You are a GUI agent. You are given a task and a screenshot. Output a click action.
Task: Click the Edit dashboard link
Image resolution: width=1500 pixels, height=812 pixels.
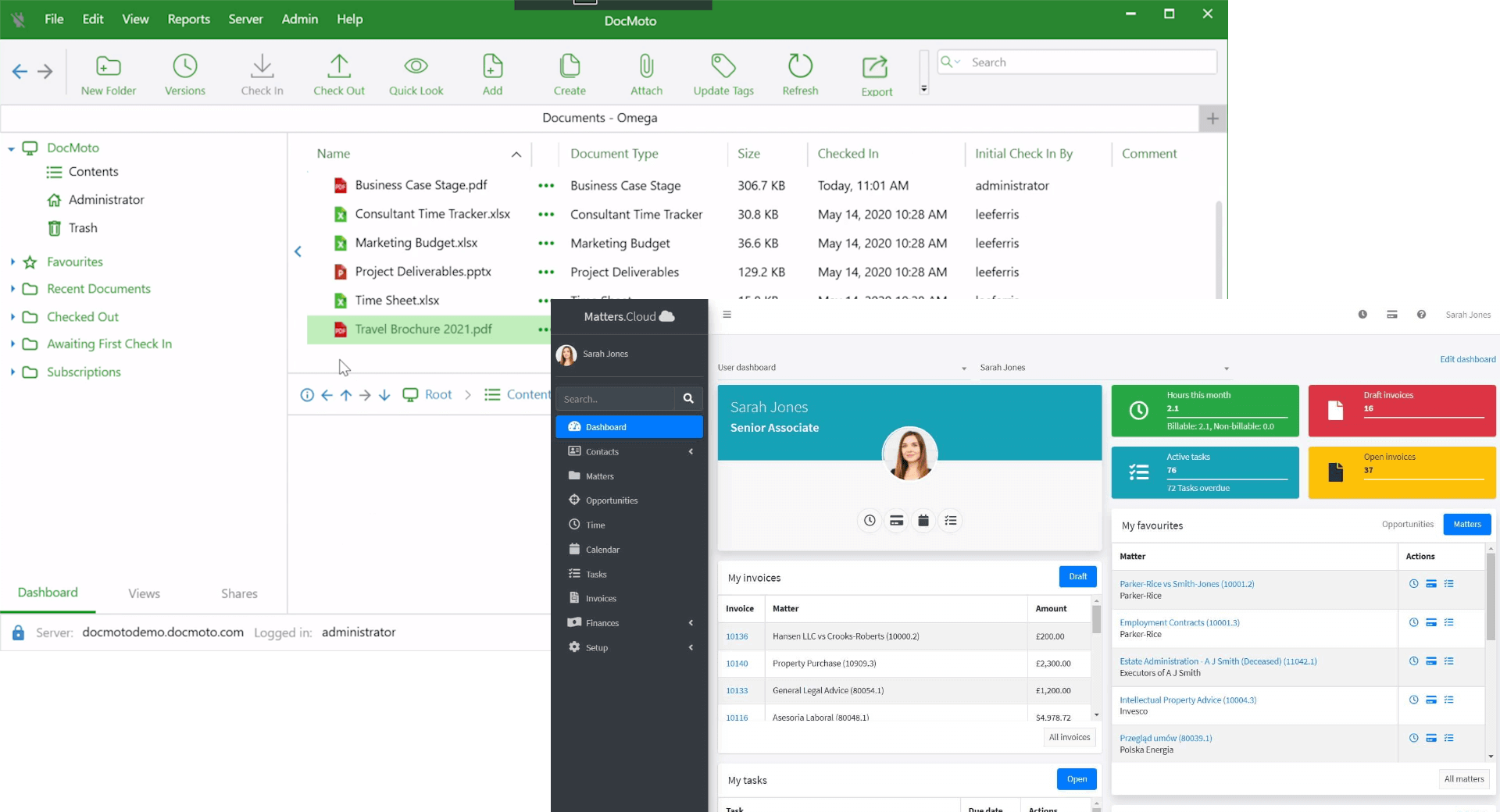tap(1467, 359)
